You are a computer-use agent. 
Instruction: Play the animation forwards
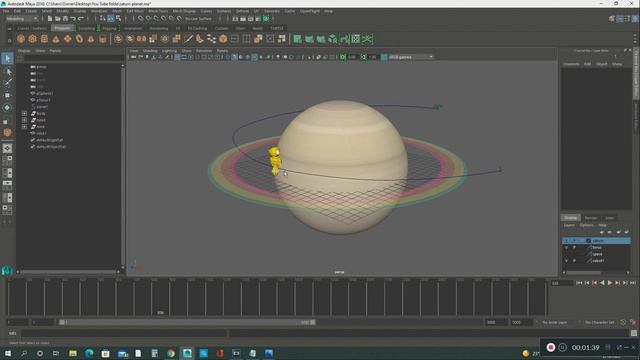click(x=610, y=283)
